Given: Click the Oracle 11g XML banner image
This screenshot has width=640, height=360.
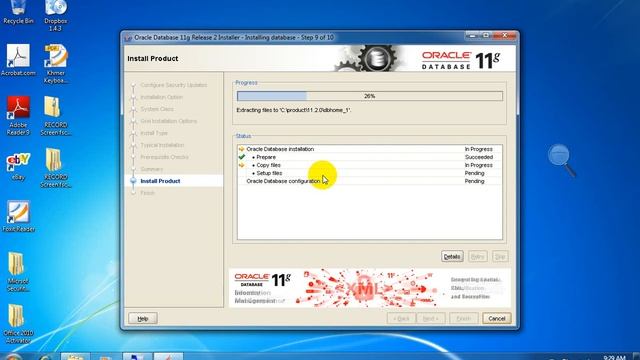Looking at the screenshot, I should coord(370,288).
